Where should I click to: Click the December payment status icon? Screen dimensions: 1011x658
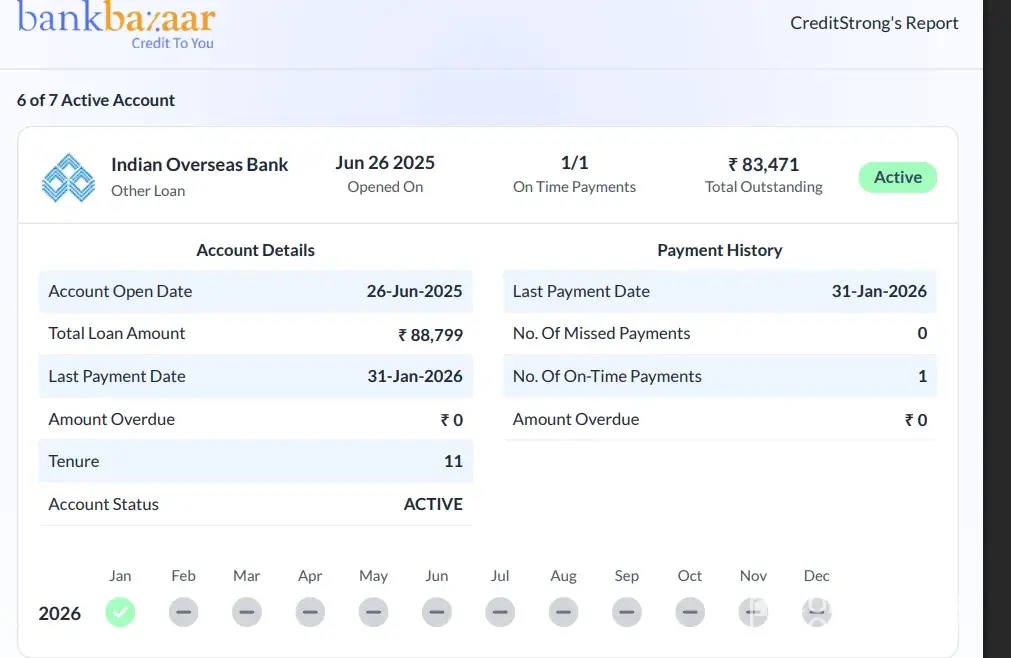point(817,612)
